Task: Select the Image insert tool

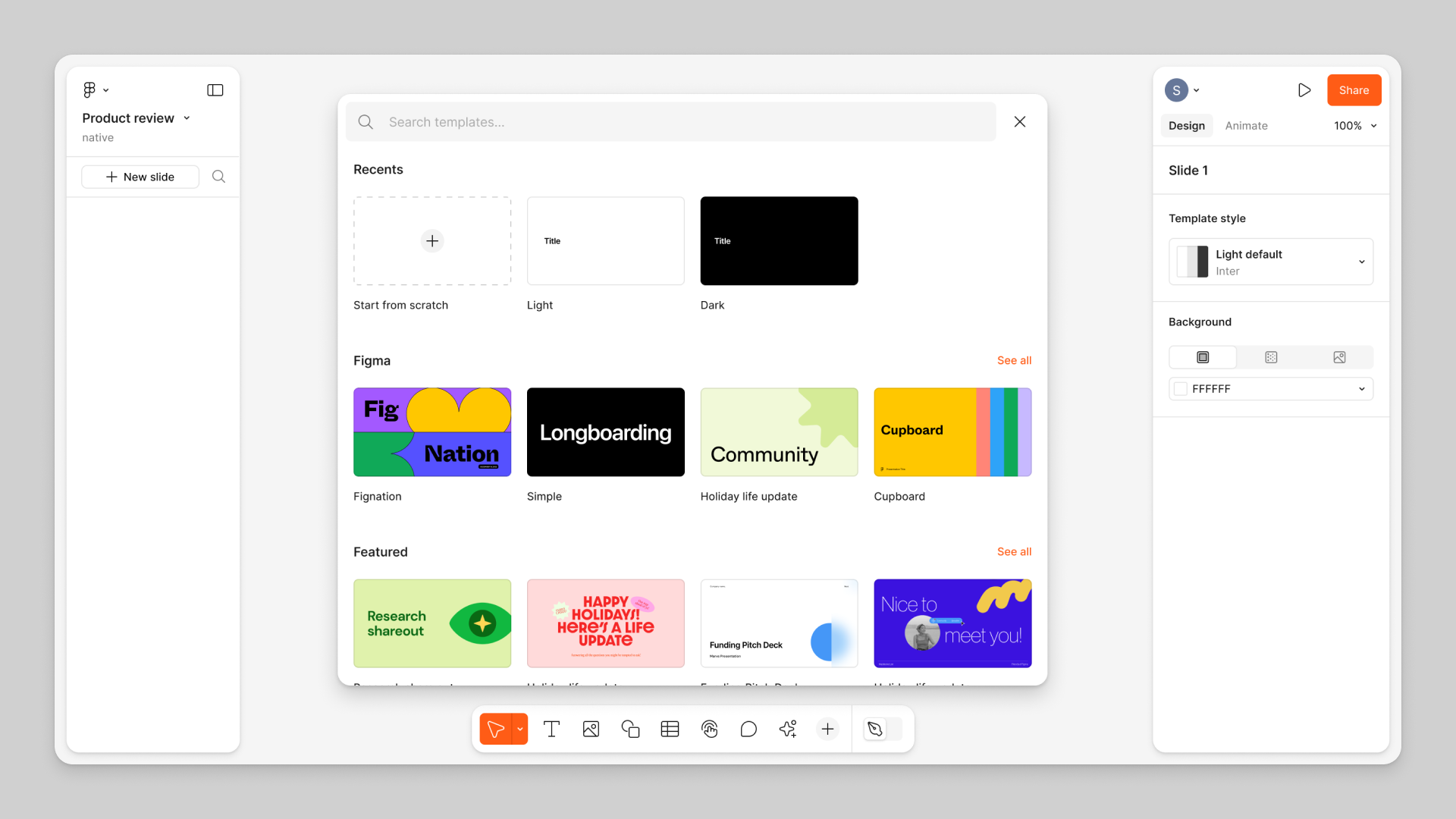Action: (x=590, y=728)
